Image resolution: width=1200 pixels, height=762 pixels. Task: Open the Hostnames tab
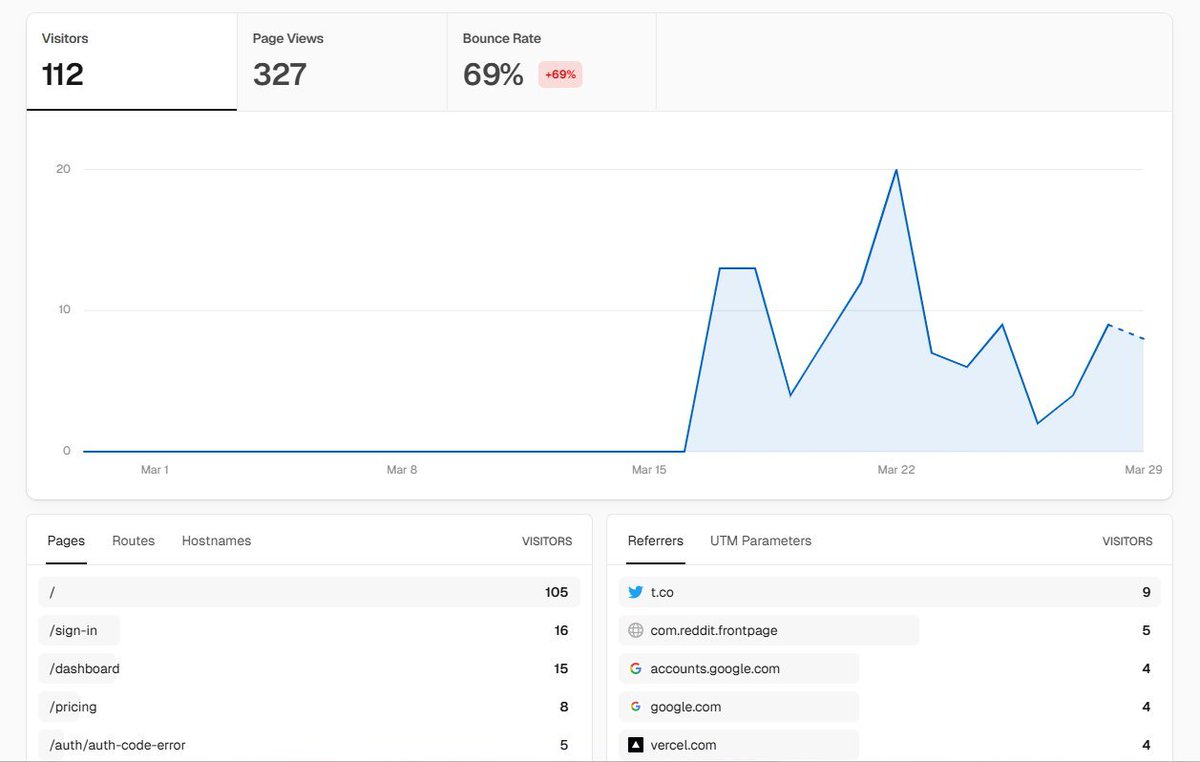click(x=216, y=540)
